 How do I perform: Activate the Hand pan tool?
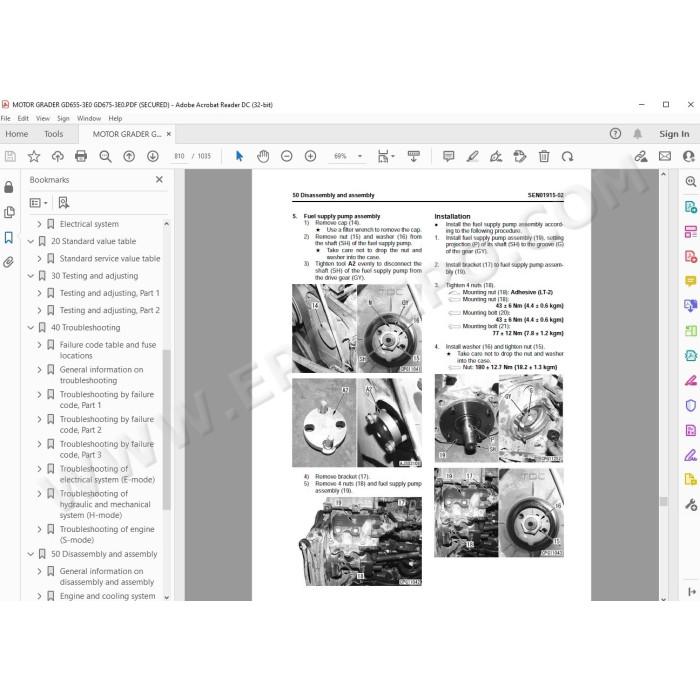tap(263, 156)
